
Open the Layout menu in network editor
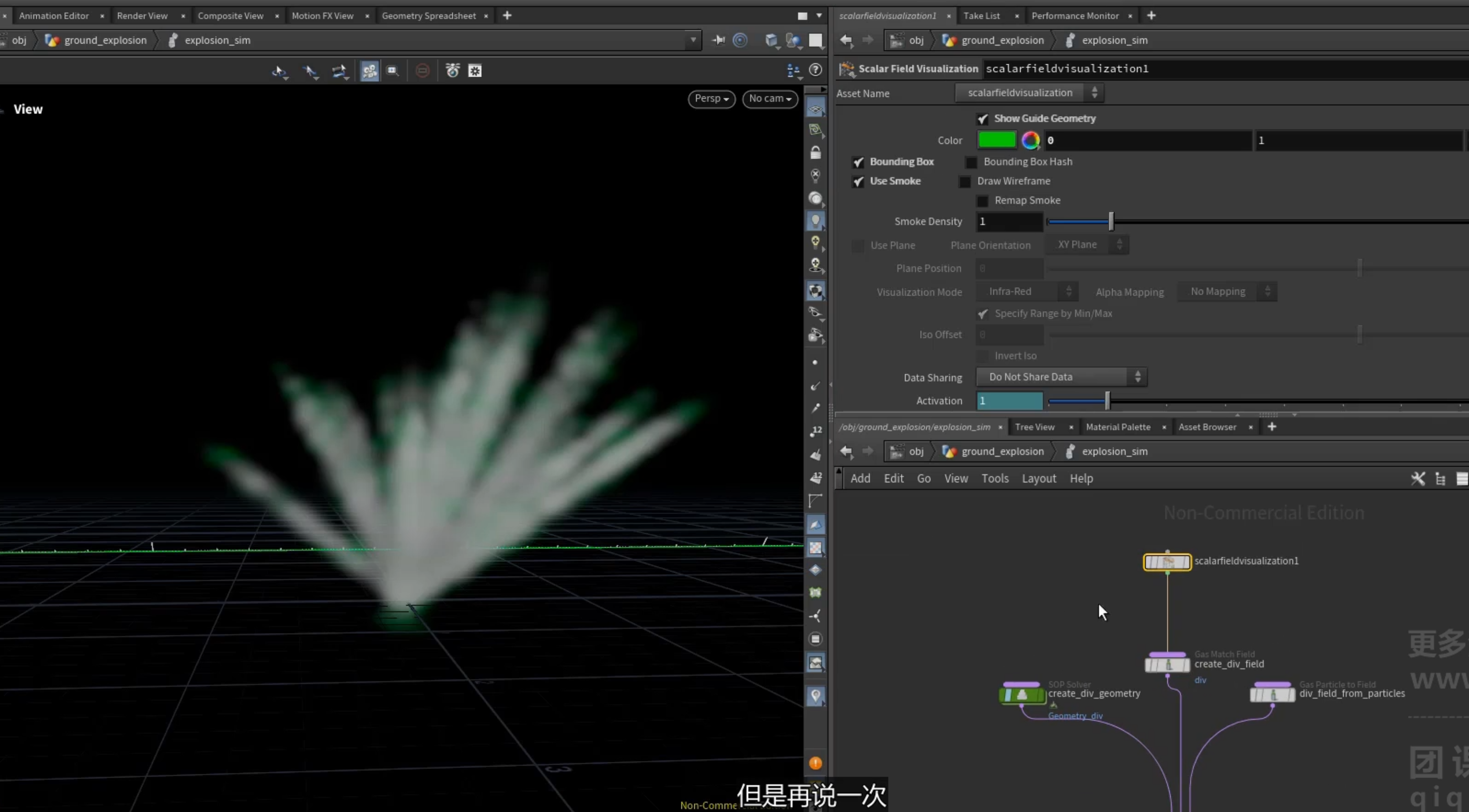[1038, 478]
